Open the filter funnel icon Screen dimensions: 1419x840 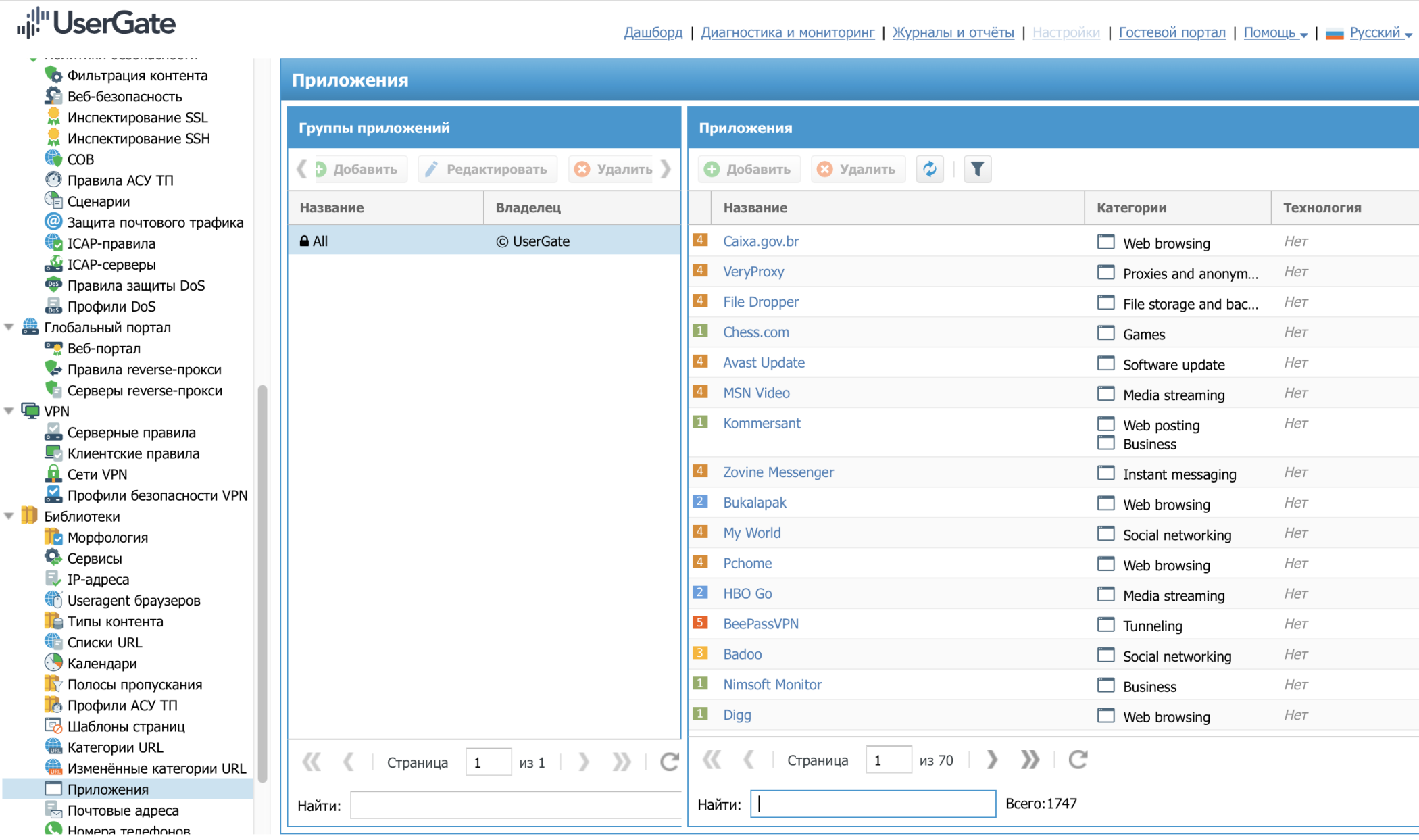pos(977,169)
